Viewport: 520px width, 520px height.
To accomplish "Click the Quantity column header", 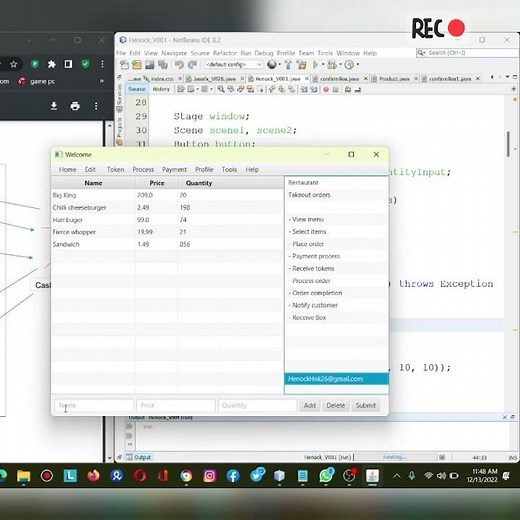I will click(x=199, y=183).
